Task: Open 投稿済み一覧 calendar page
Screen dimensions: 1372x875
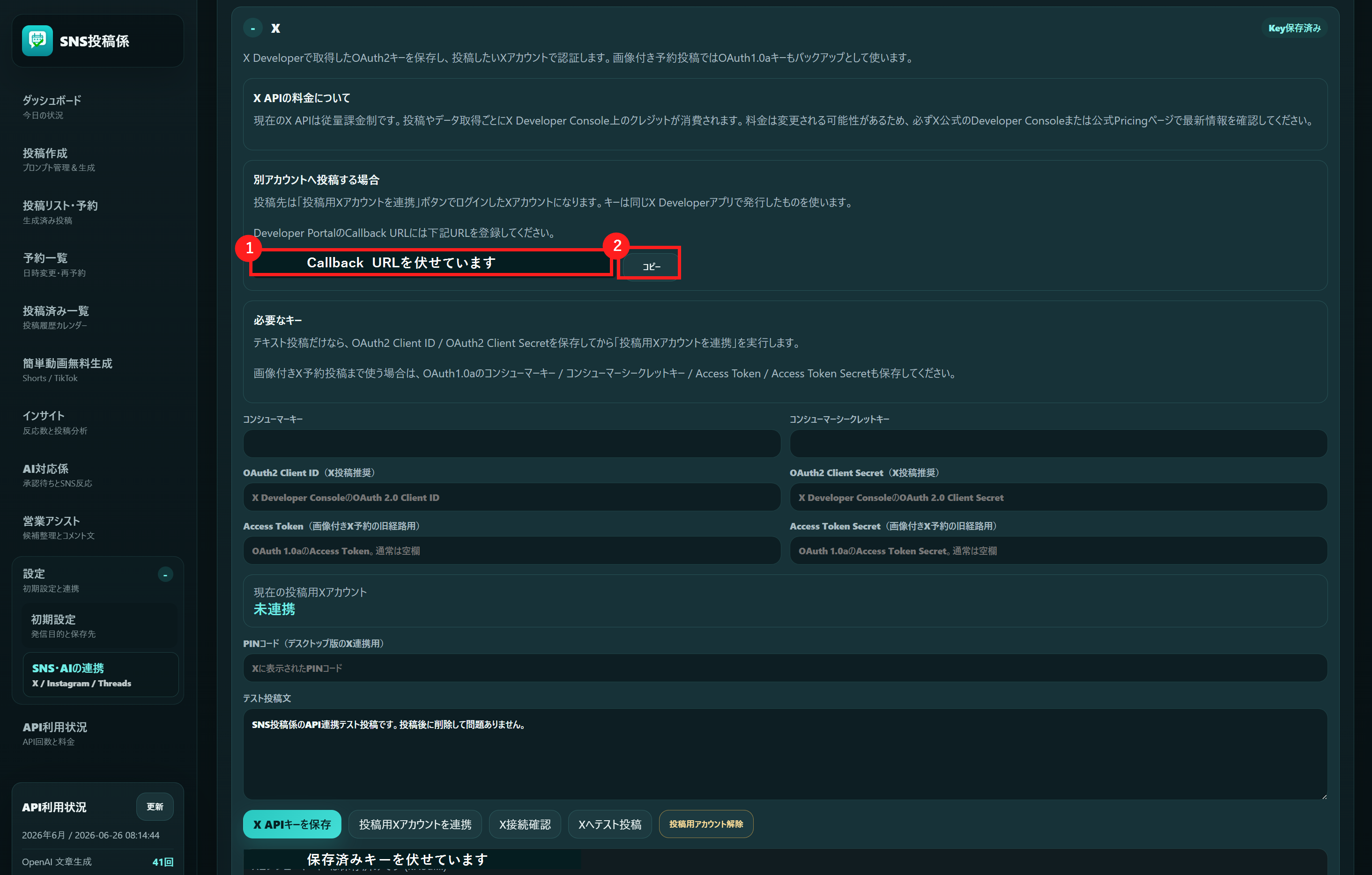Action: (97, 317)
